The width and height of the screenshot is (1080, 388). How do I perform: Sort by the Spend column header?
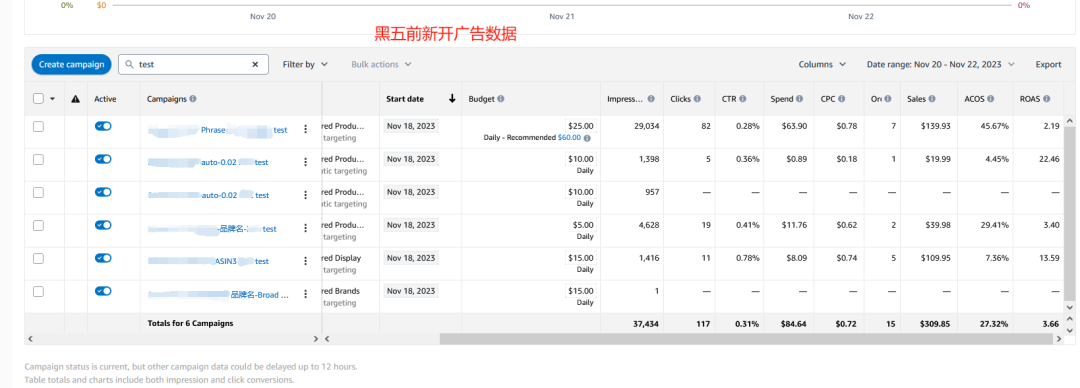[x=782, y=99]
